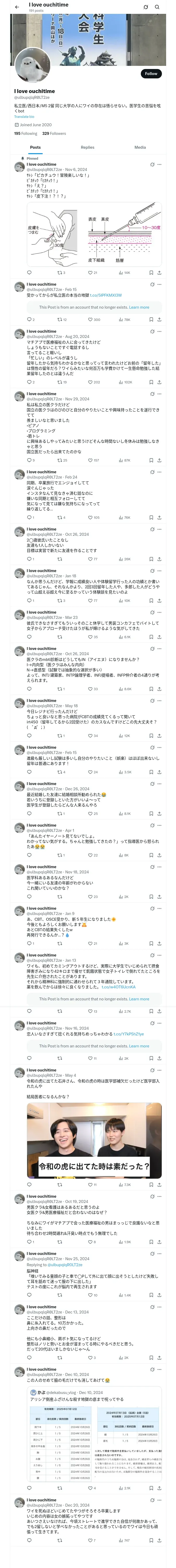Open more options on the pinned post
176x1568 pixels.
160,164
